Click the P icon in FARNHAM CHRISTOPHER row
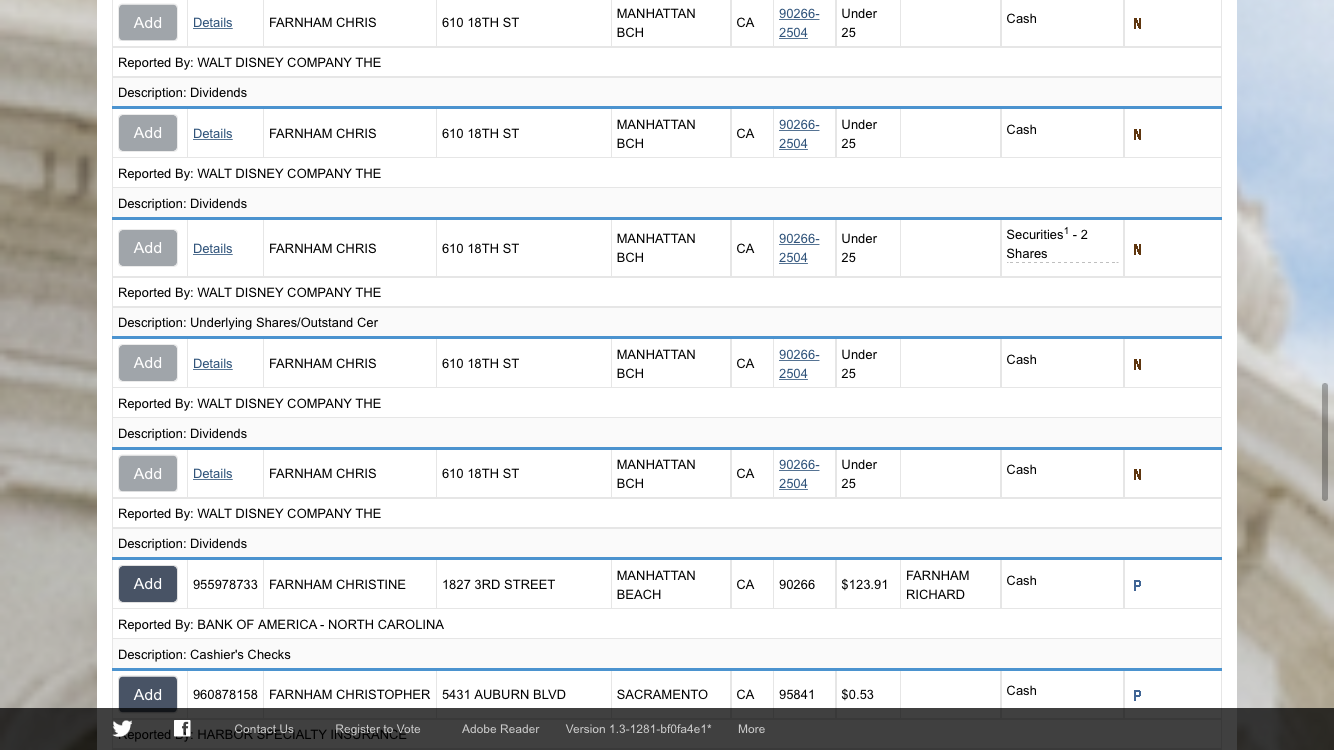Image resolution: width=1334 pixels, height=750 pixels. pyautogui.click(x=1137, y=696)
